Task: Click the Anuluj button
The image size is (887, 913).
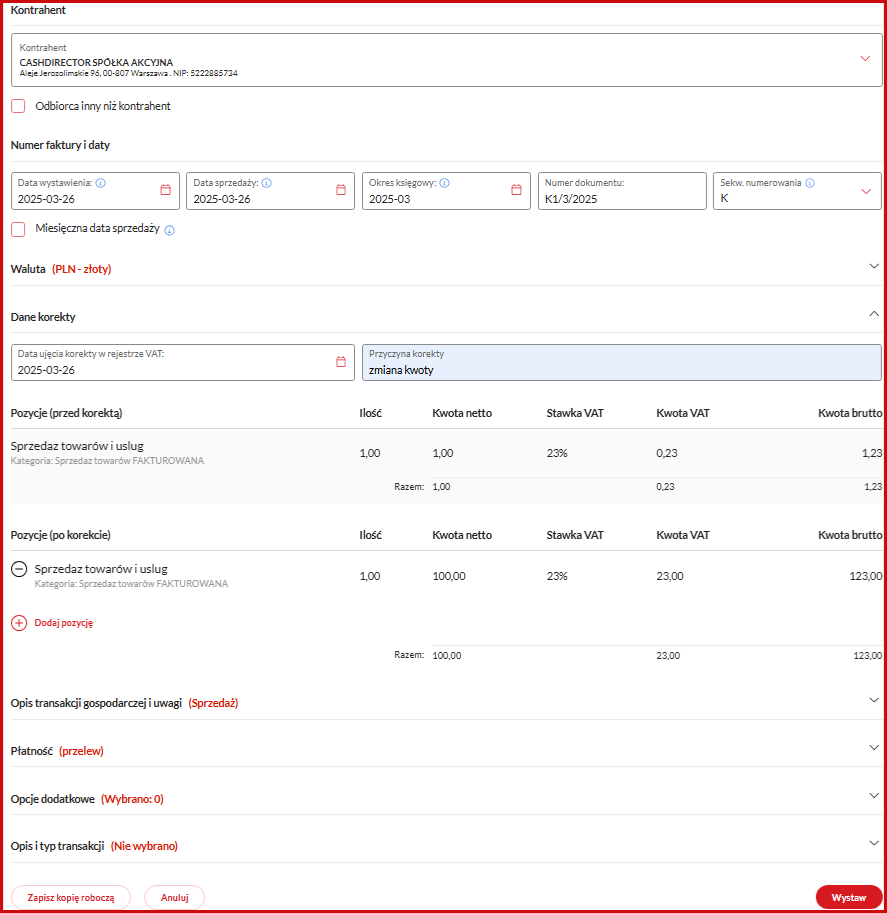Action: tap(175, 897)
